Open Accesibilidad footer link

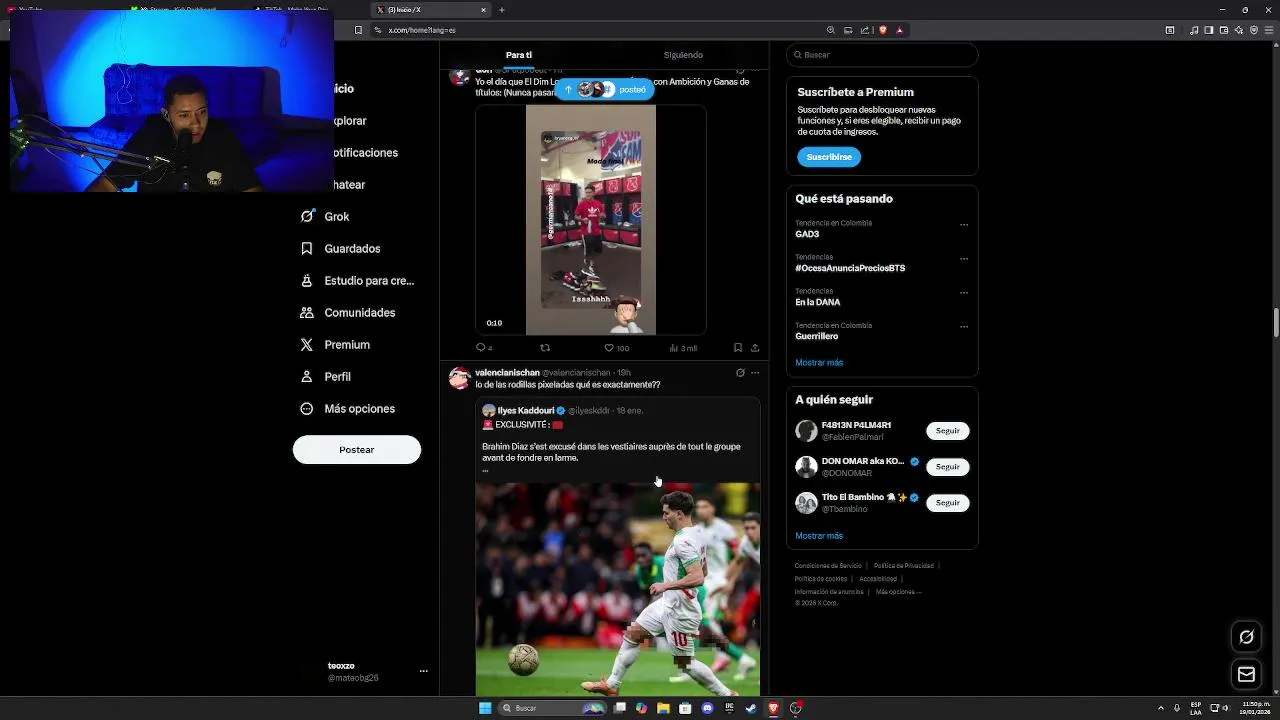(x=878, y=579)
